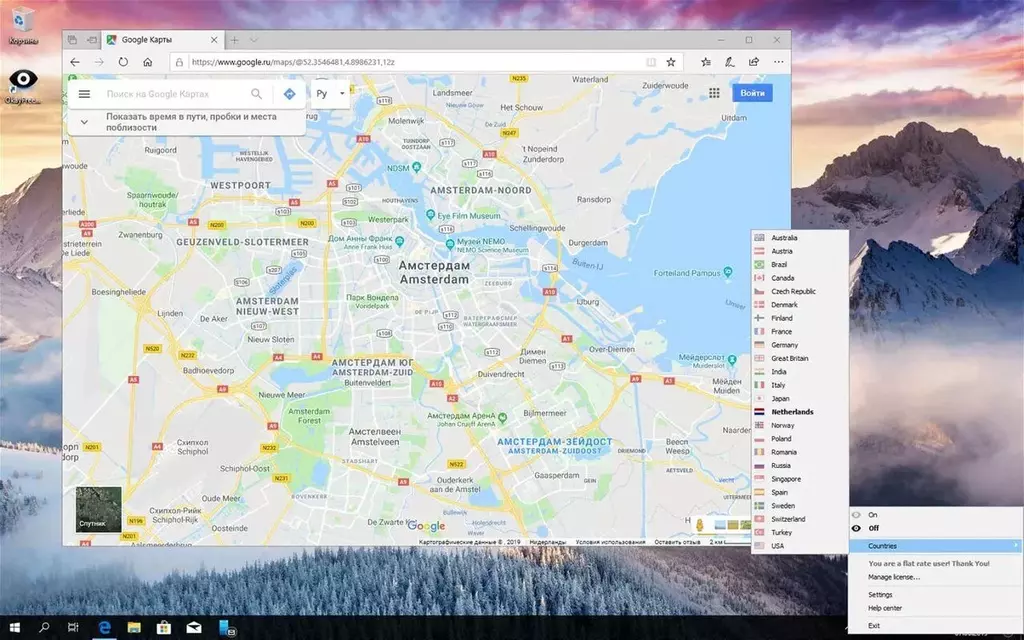Screen dimensions: 1024x640
Task: Select Japan in the country list
Action: (x=799, y=398)
